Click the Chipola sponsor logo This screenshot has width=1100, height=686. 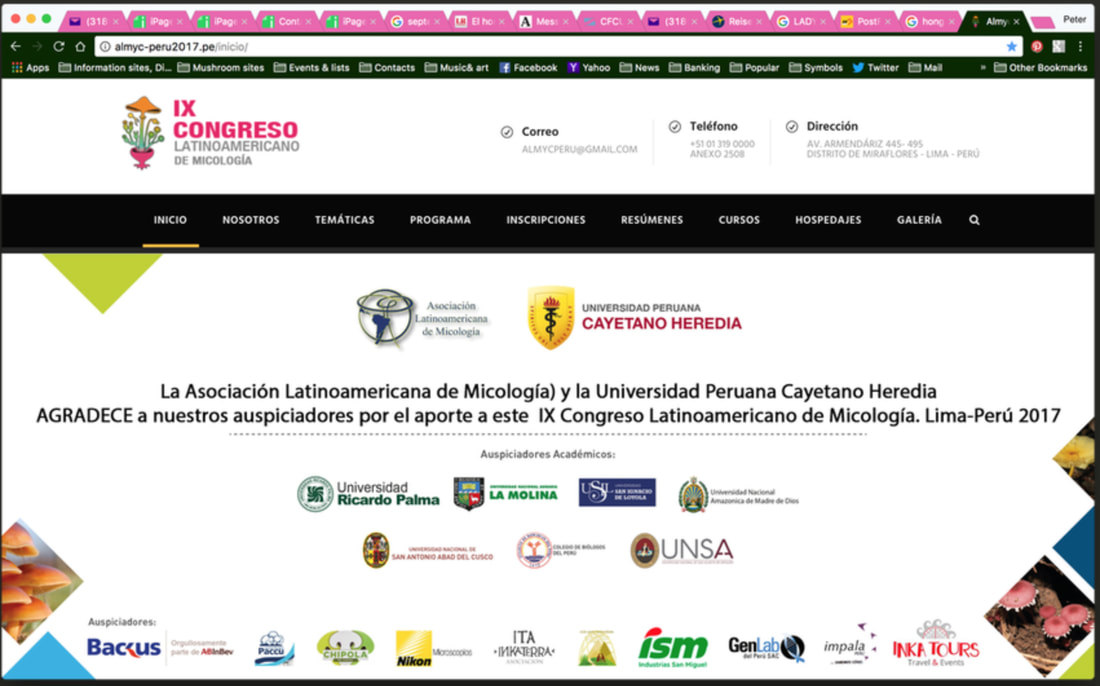[345, 647]
